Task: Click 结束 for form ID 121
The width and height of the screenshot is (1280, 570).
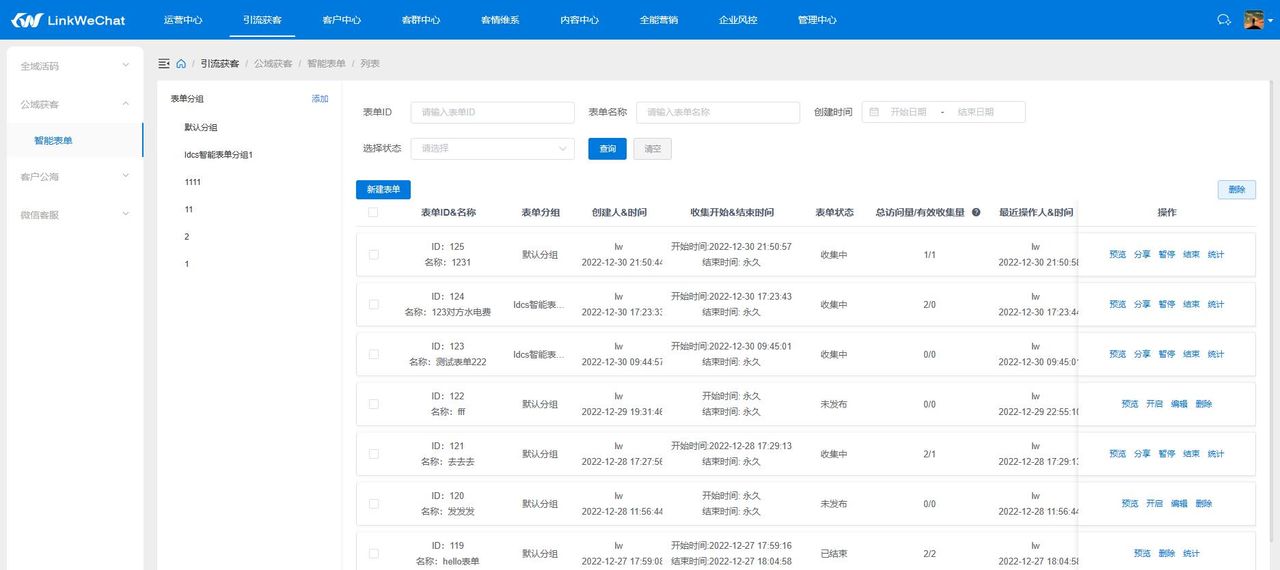Action: tap(1191, 454)
